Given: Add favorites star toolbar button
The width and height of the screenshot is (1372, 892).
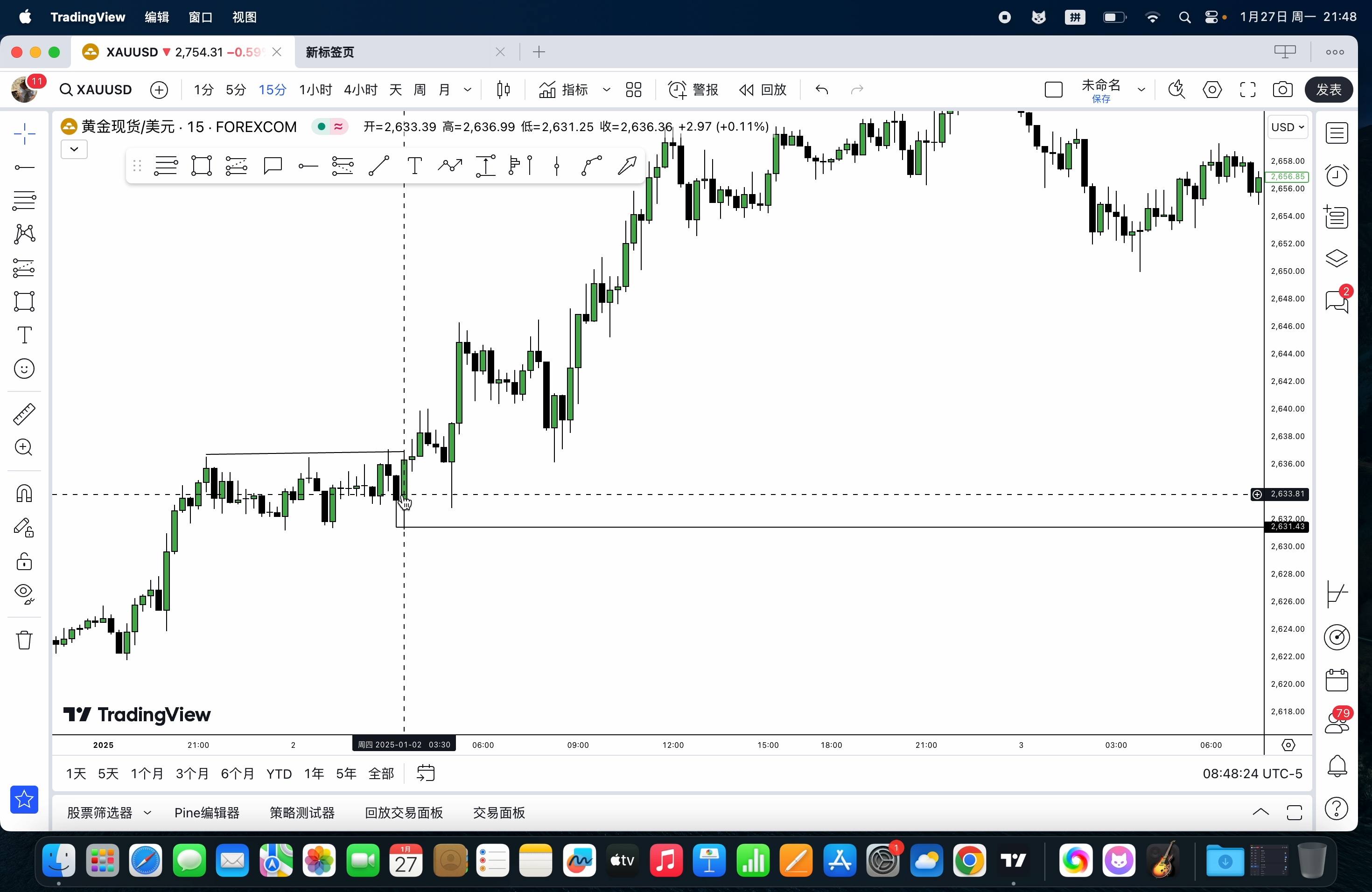Looking at the screenshot, I should click(x=24, y=799).
